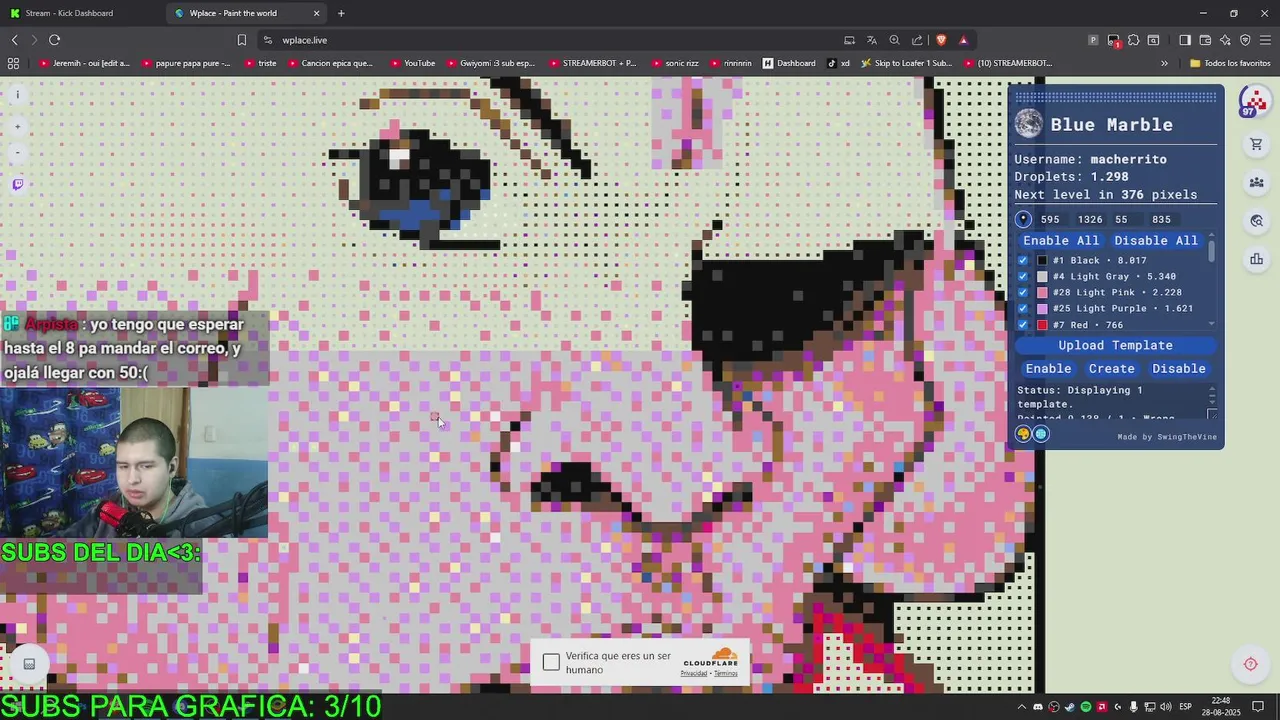
Task: Open the Wplace store cart icon
Action: [x=1256, y=145]
